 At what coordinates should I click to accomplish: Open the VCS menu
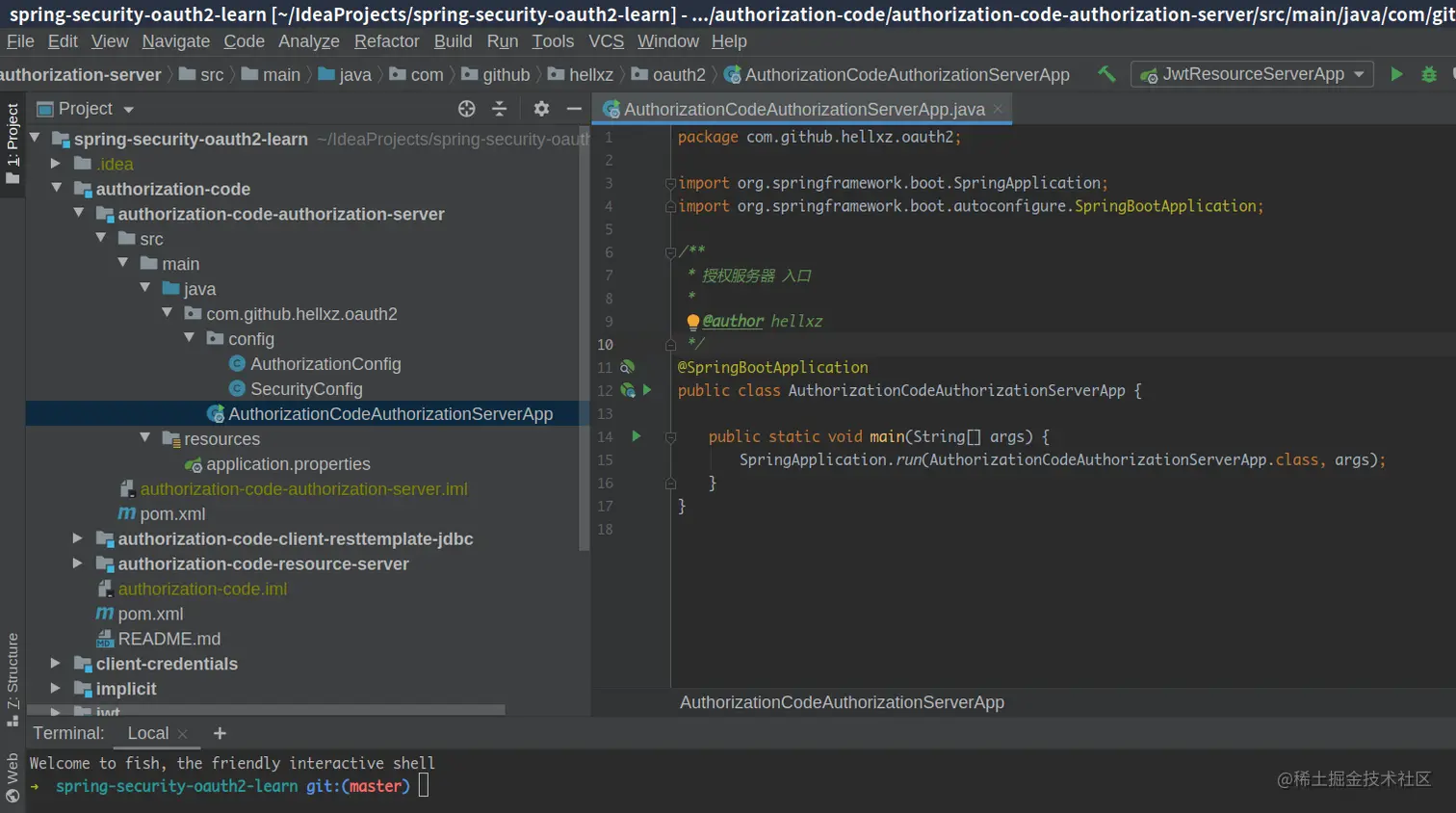(606, 41)
